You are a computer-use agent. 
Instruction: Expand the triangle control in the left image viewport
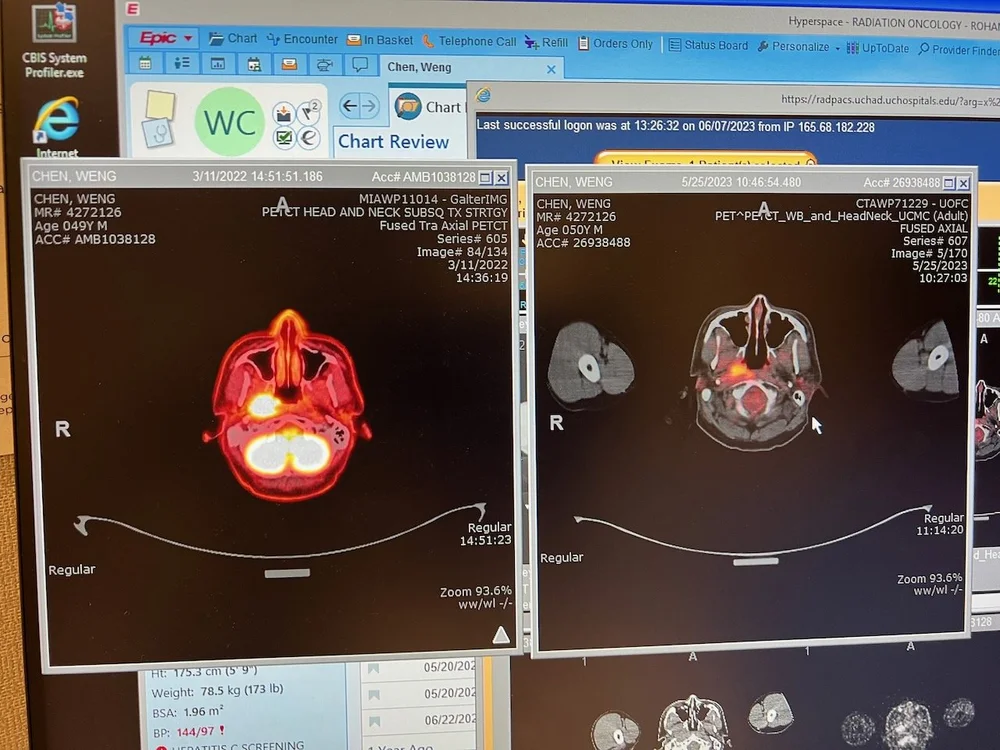click(499, 633)
